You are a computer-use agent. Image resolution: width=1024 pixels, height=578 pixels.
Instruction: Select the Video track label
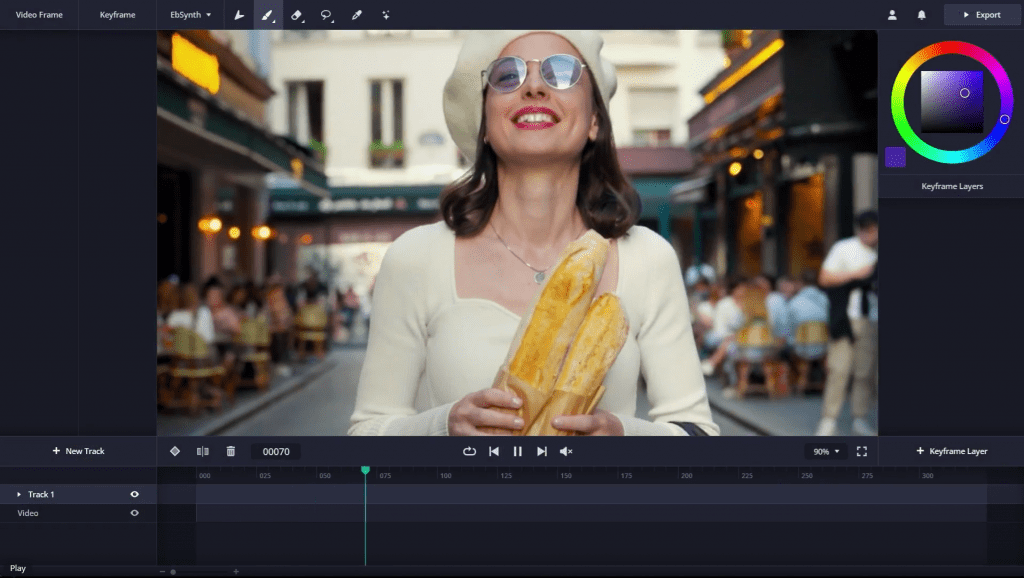coord(27,513)
